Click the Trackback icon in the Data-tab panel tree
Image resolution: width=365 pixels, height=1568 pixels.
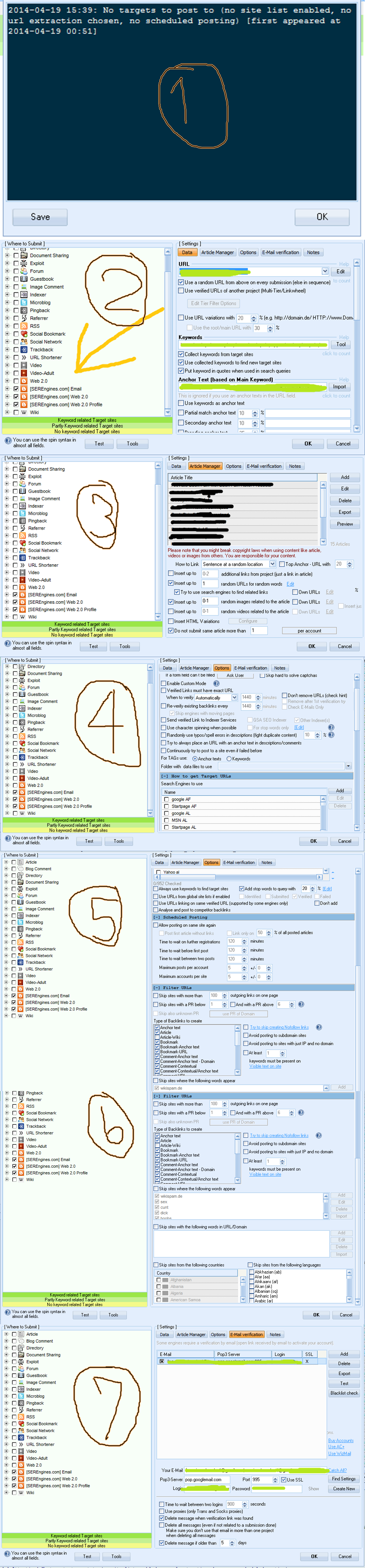click(x=23, y=349)
